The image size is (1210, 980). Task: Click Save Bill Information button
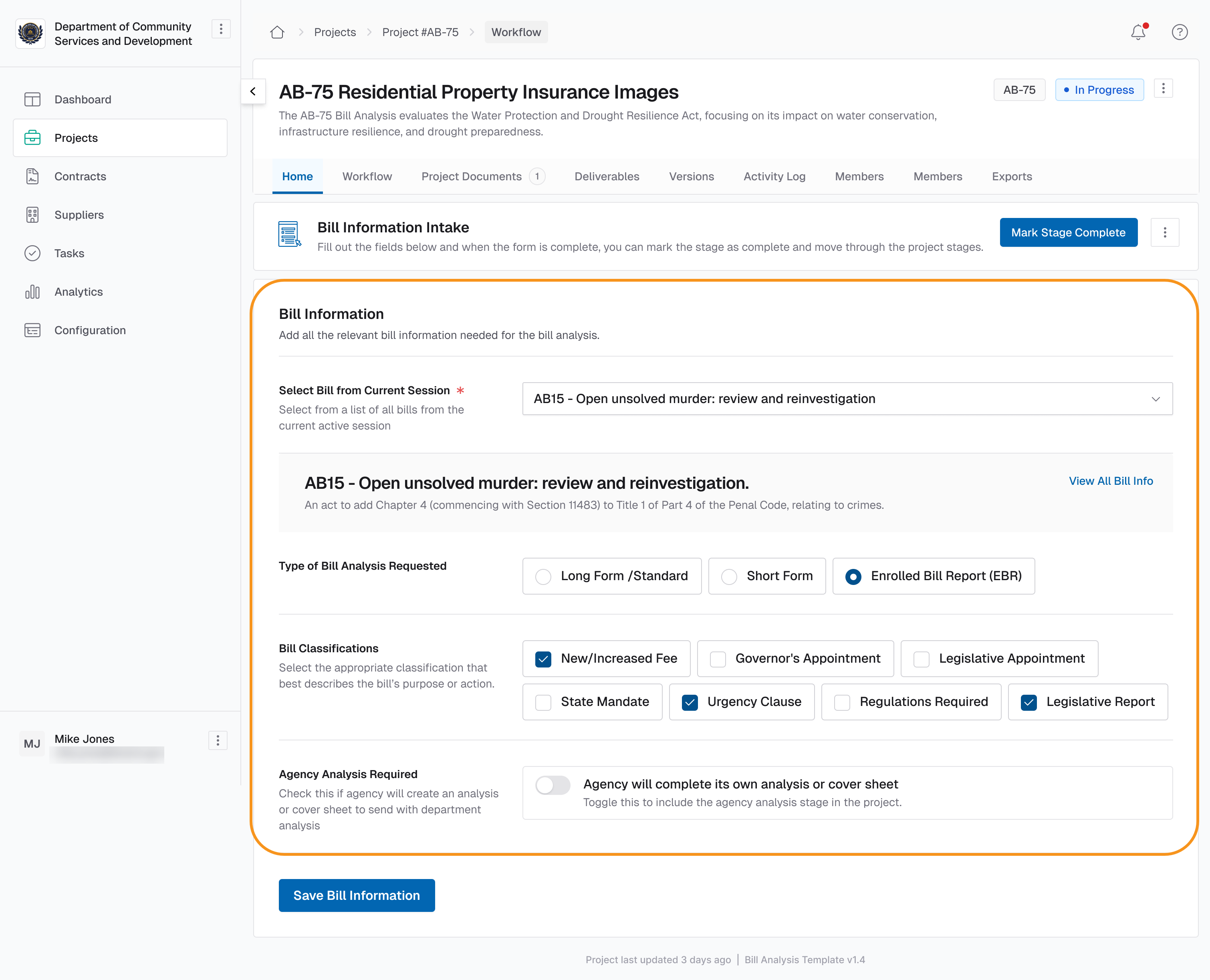pos(356,895)
